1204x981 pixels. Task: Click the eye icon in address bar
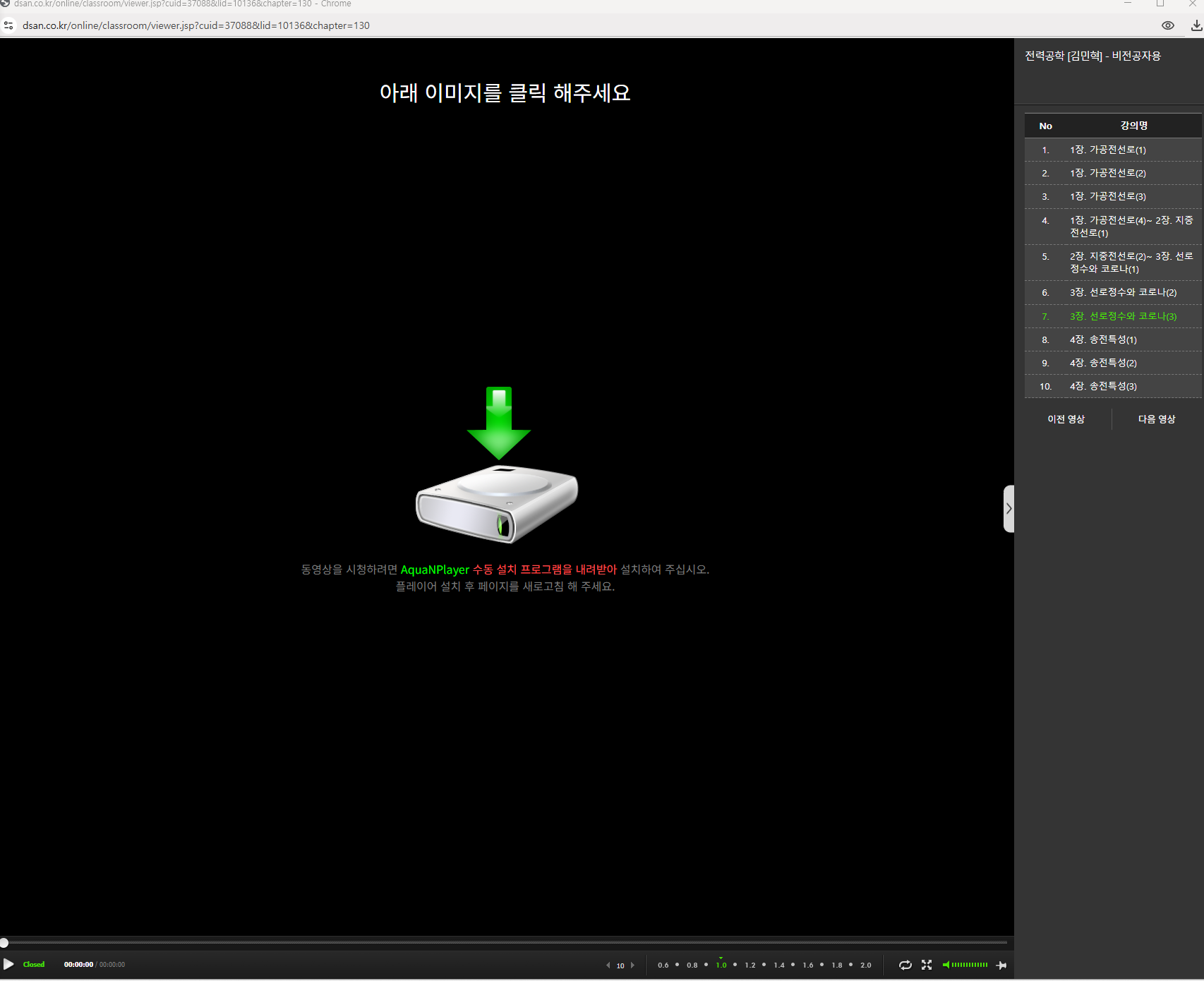(1168, 25)
